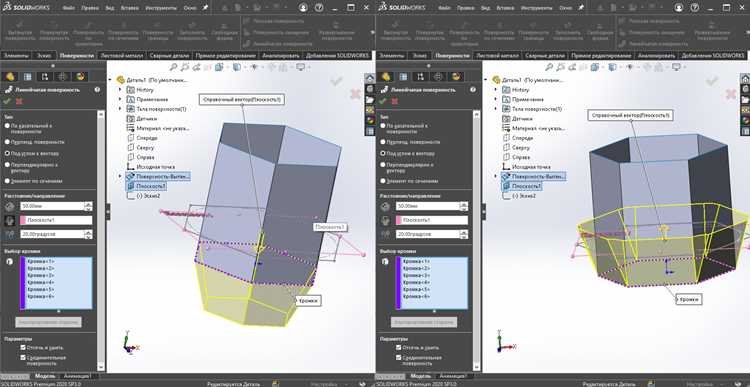The image size is (750, 387).
Task: Click green checkmark OK in right window panel
Action: (383, 101)
